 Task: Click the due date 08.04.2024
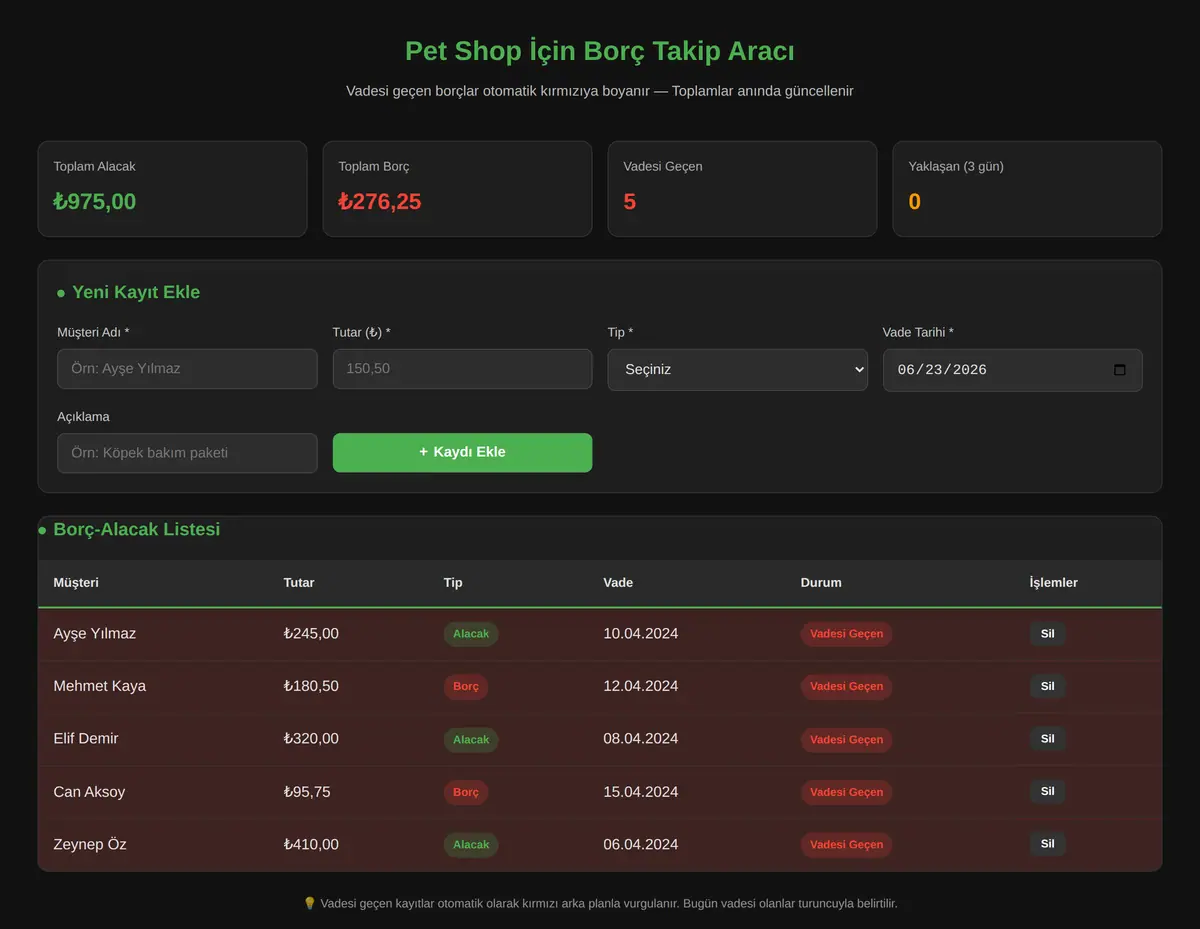641,739
